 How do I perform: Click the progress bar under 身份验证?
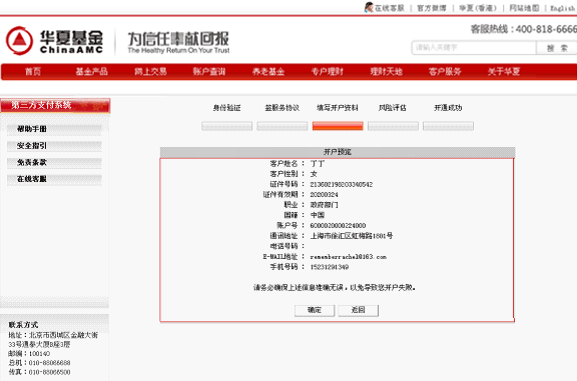coord(227,126)
